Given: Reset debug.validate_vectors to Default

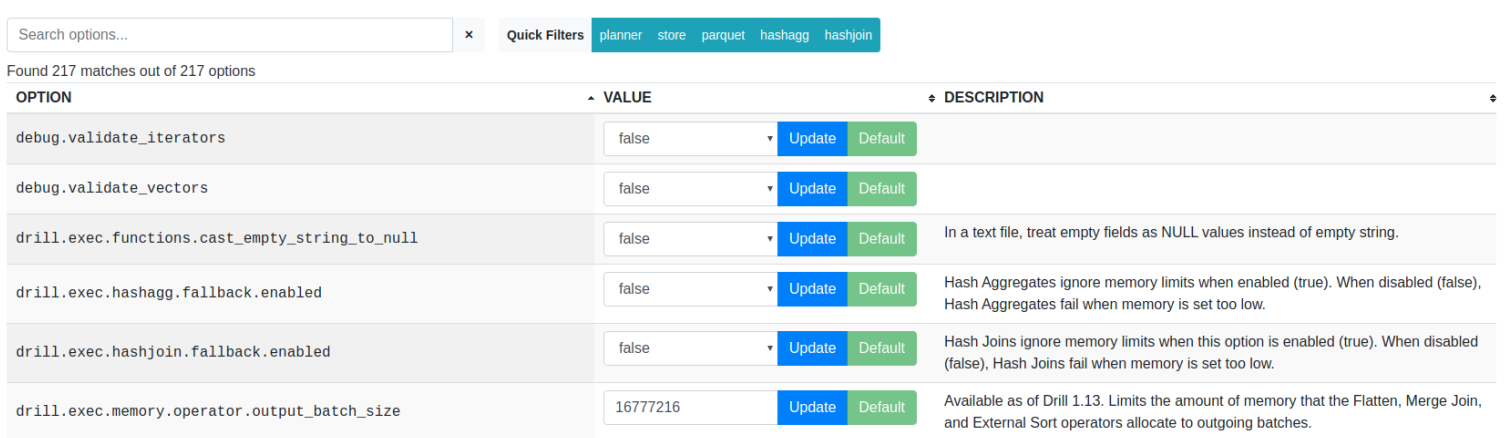Looking at the screenshot, I should click(882, 189).
